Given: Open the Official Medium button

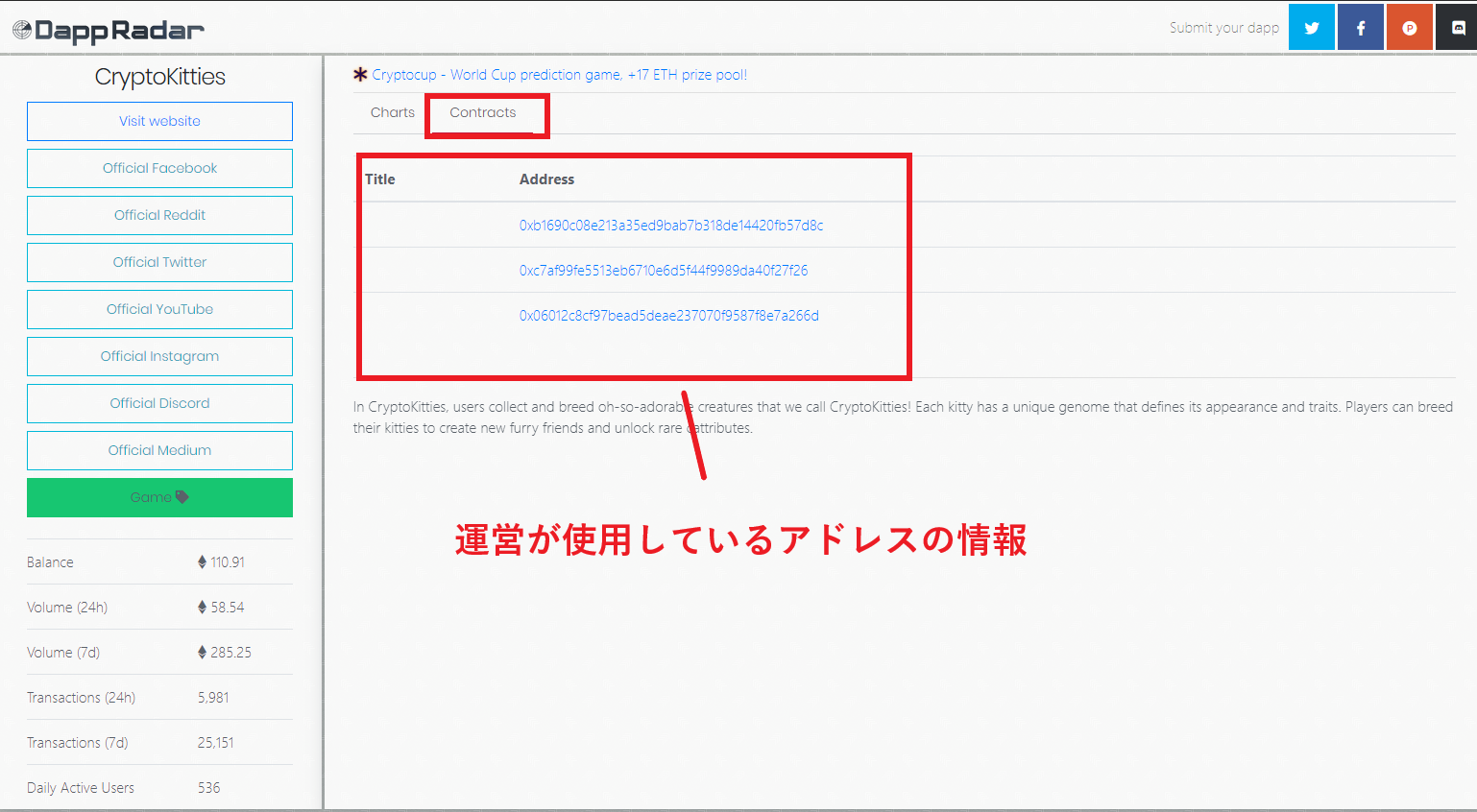Looking at the screenshot, I should [x=159, y=450].
